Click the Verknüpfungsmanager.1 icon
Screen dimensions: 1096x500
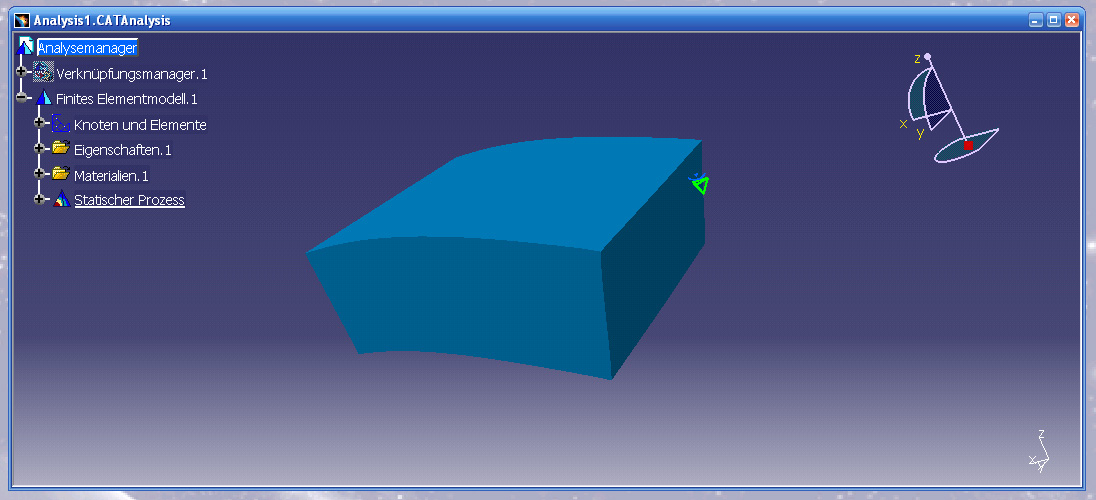(43, 72)
